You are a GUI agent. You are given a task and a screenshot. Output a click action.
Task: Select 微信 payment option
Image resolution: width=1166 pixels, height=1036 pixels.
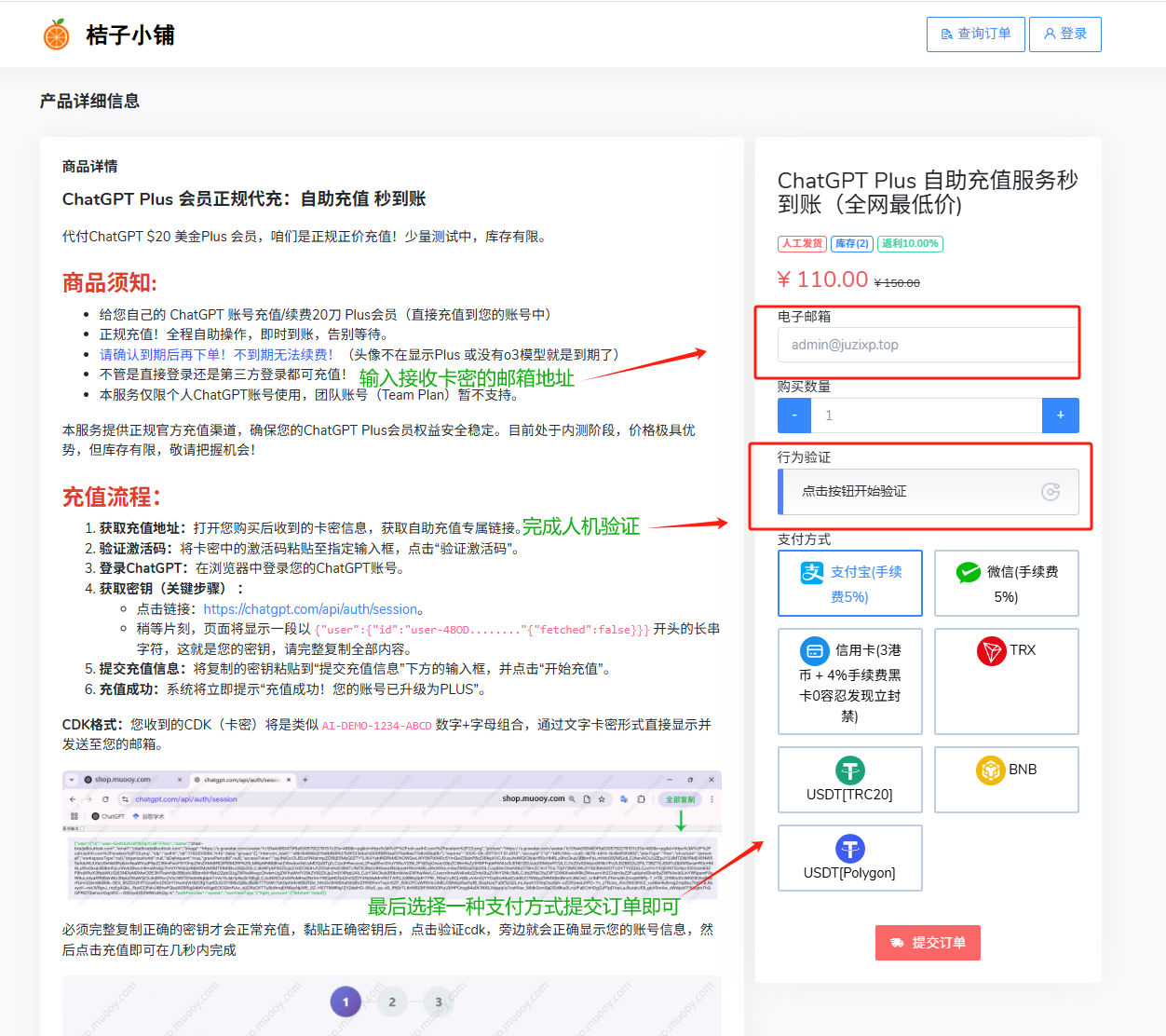point(1007,583)
